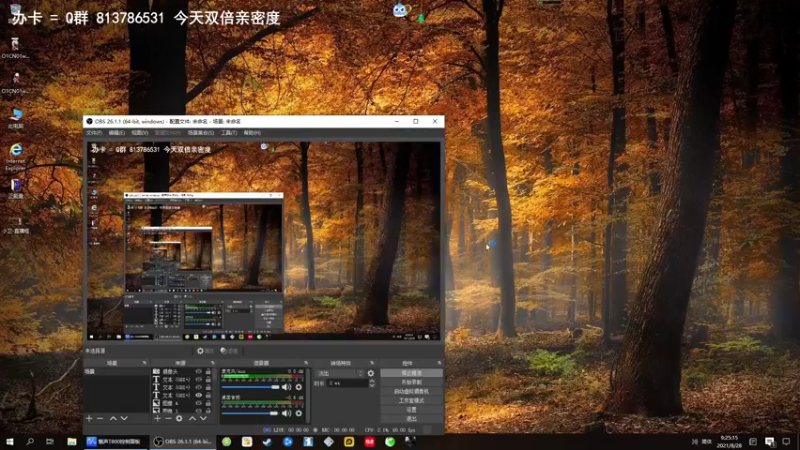Screen dimensions: 800x450
Task: Open the Steam icon on the taskbar
Action: click(267, 442)
